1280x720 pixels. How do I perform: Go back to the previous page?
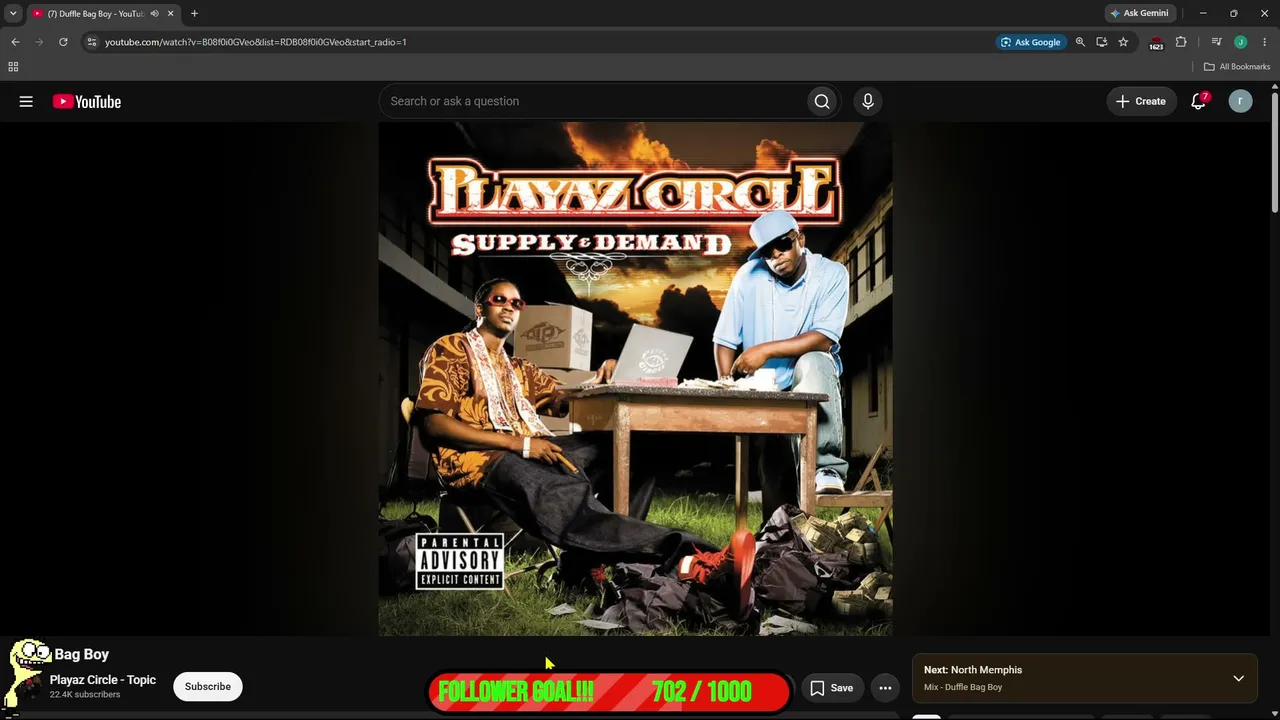tap(15, 42)
